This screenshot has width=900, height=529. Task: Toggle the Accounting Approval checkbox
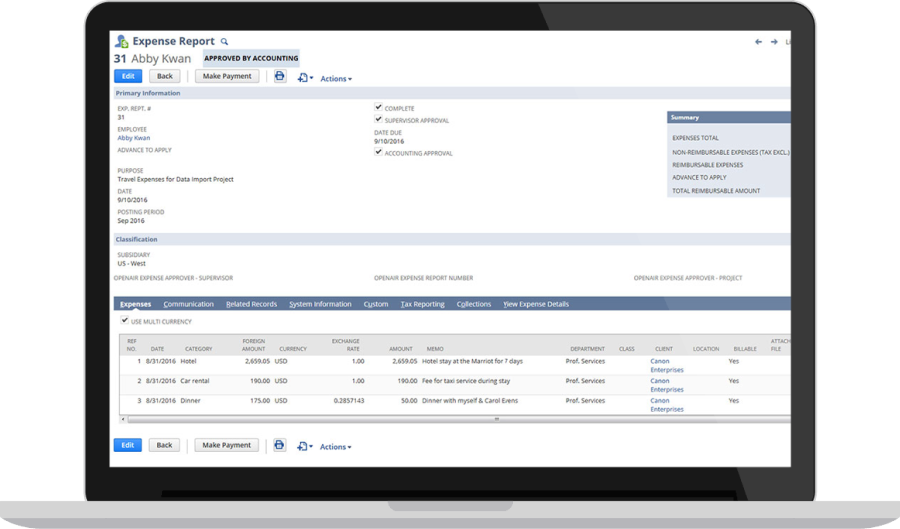378,151
